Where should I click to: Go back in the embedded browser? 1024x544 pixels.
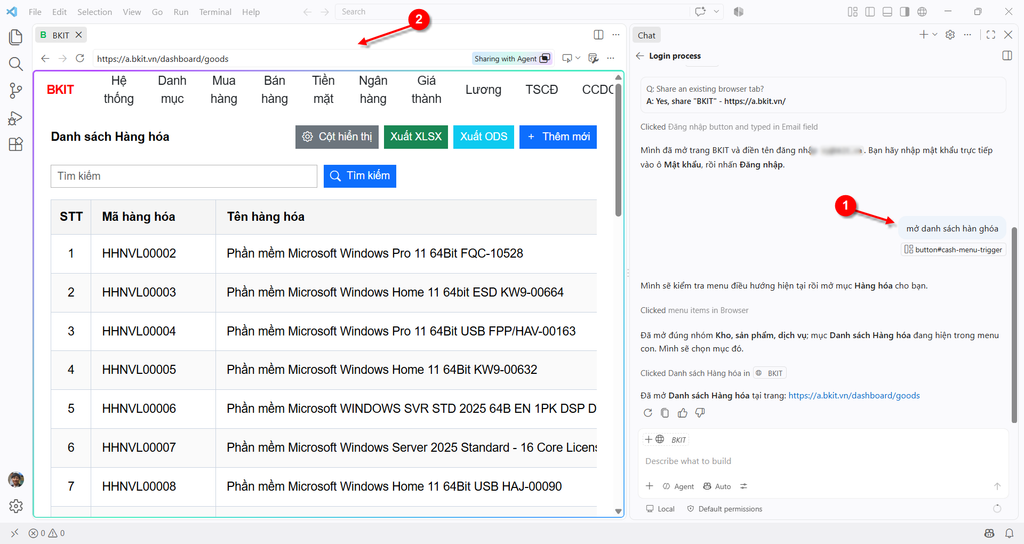45,58
